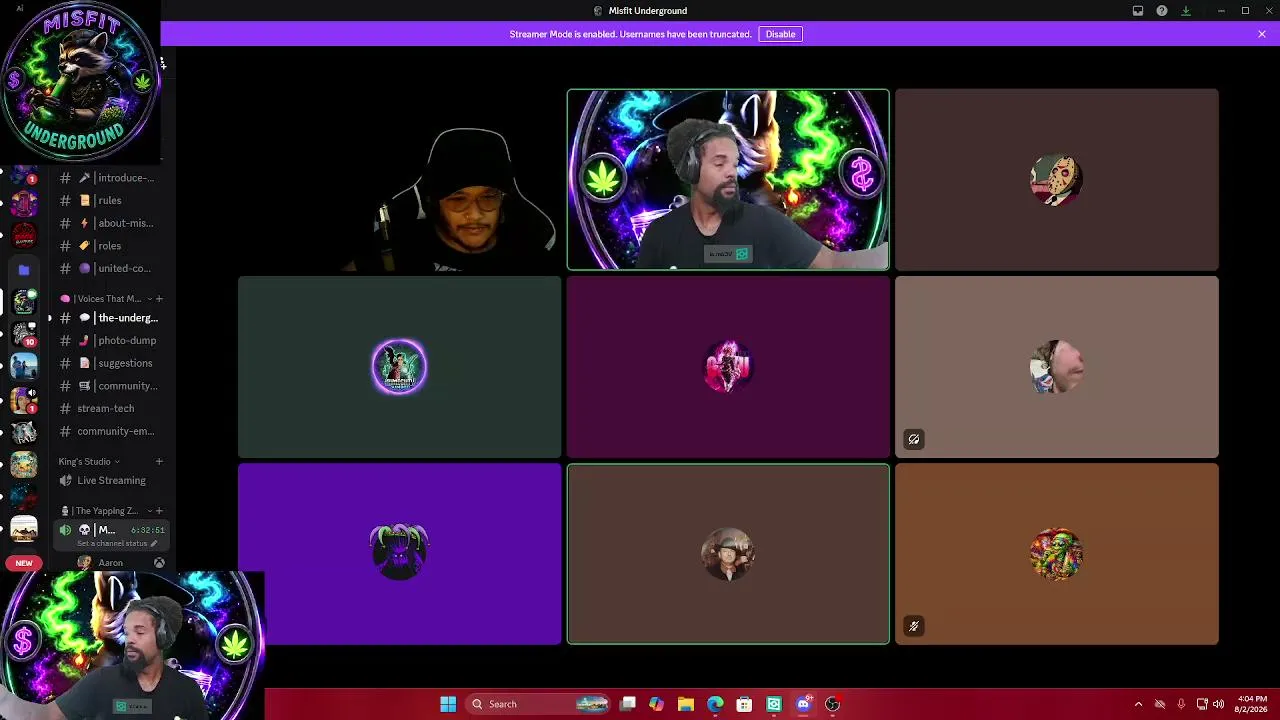Image resolution: width=1280 pixels, height=720 pixels.
Task: Click the deafened icon on tan tile
Action: pos(914,439)
